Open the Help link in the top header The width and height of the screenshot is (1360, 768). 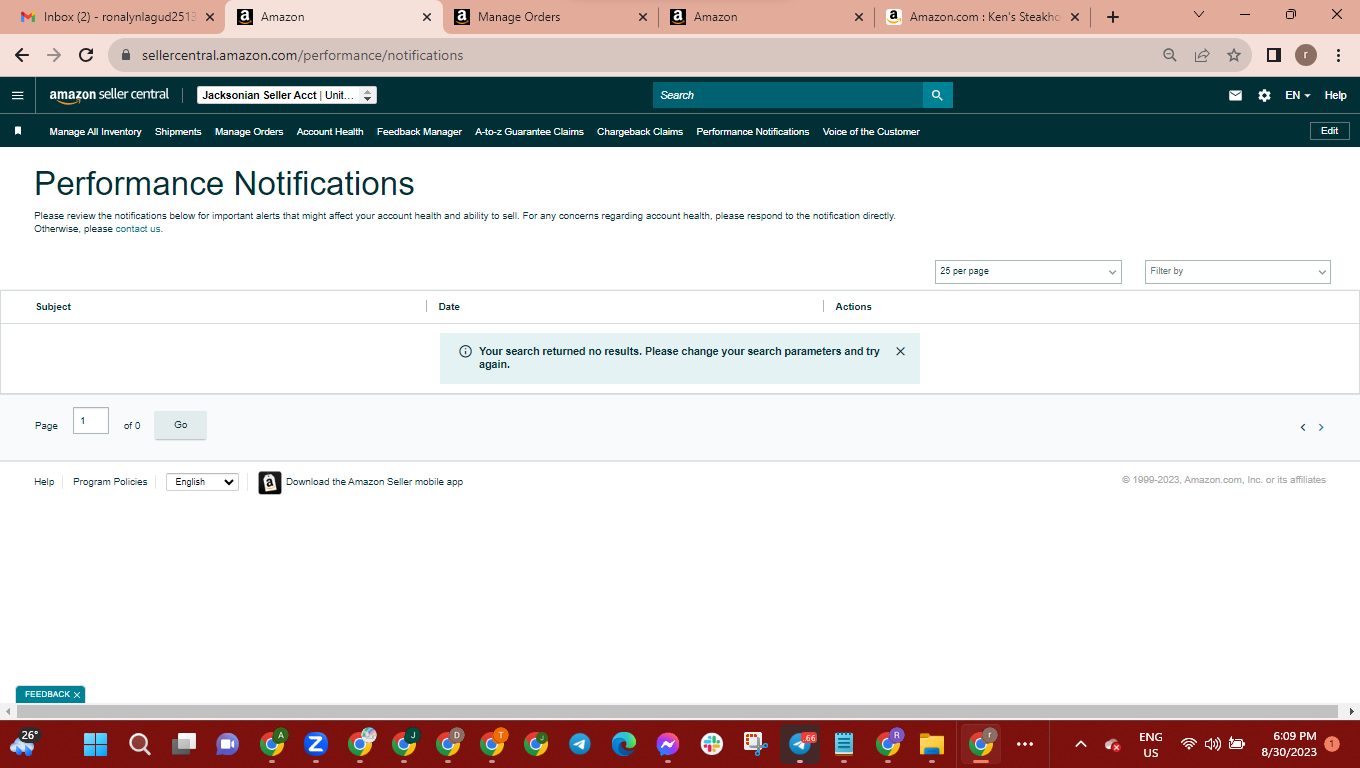pyautogui.click(x=1336, y=95)
